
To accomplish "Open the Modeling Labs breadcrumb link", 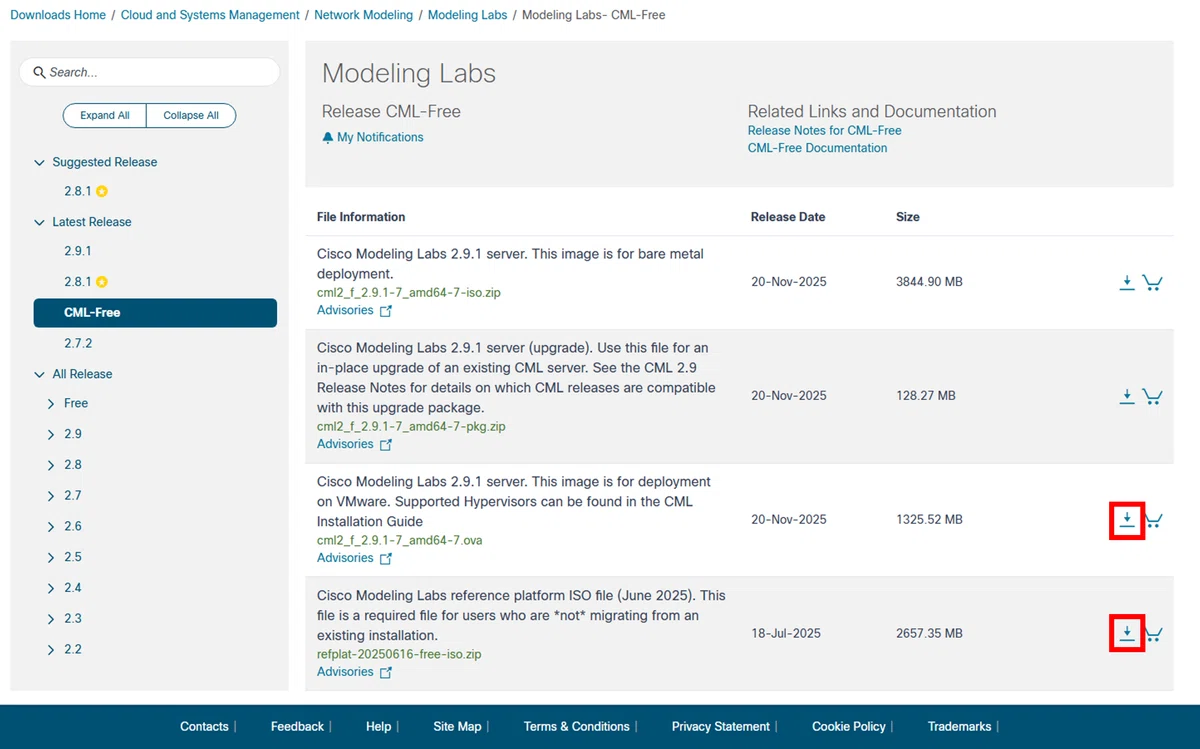I will tap(468, 15).
